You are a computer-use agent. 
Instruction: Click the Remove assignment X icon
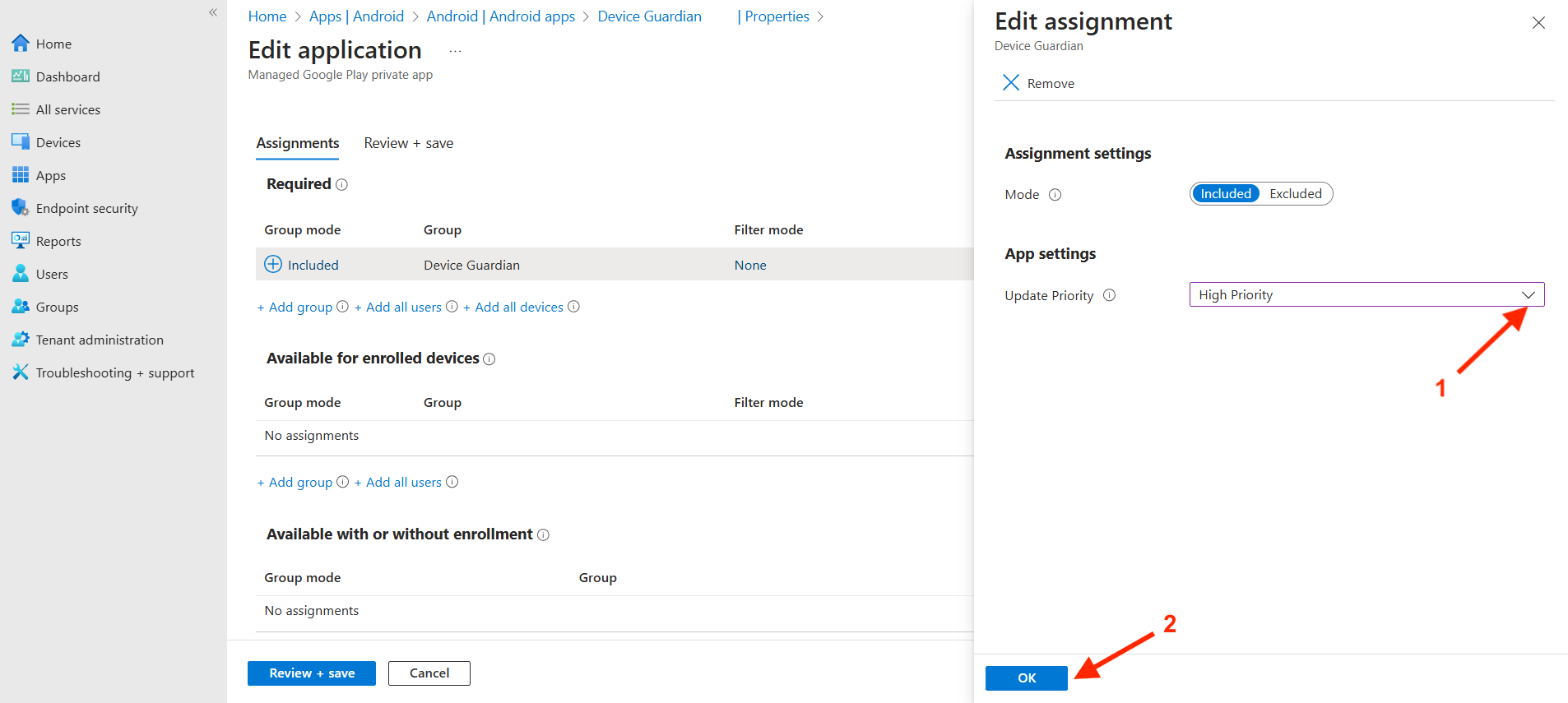pos(1011,83)
